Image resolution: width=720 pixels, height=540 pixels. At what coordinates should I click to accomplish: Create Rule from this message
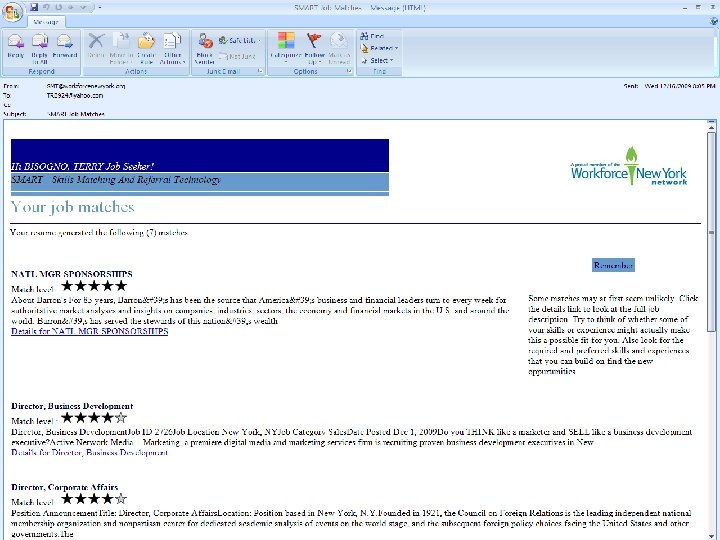tap(146, 48)
